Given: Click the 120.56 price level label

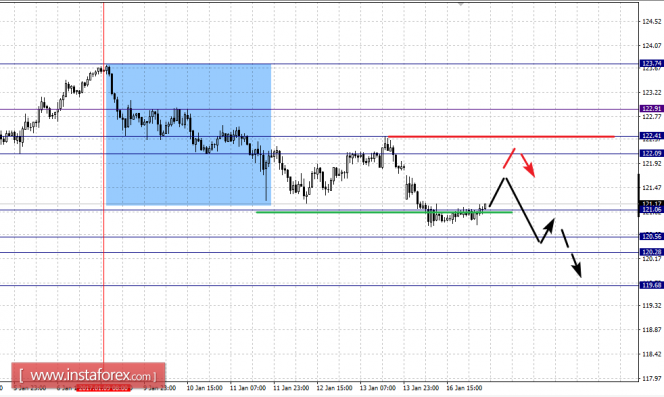Looking at the screenshot, I should click(651, 236).
